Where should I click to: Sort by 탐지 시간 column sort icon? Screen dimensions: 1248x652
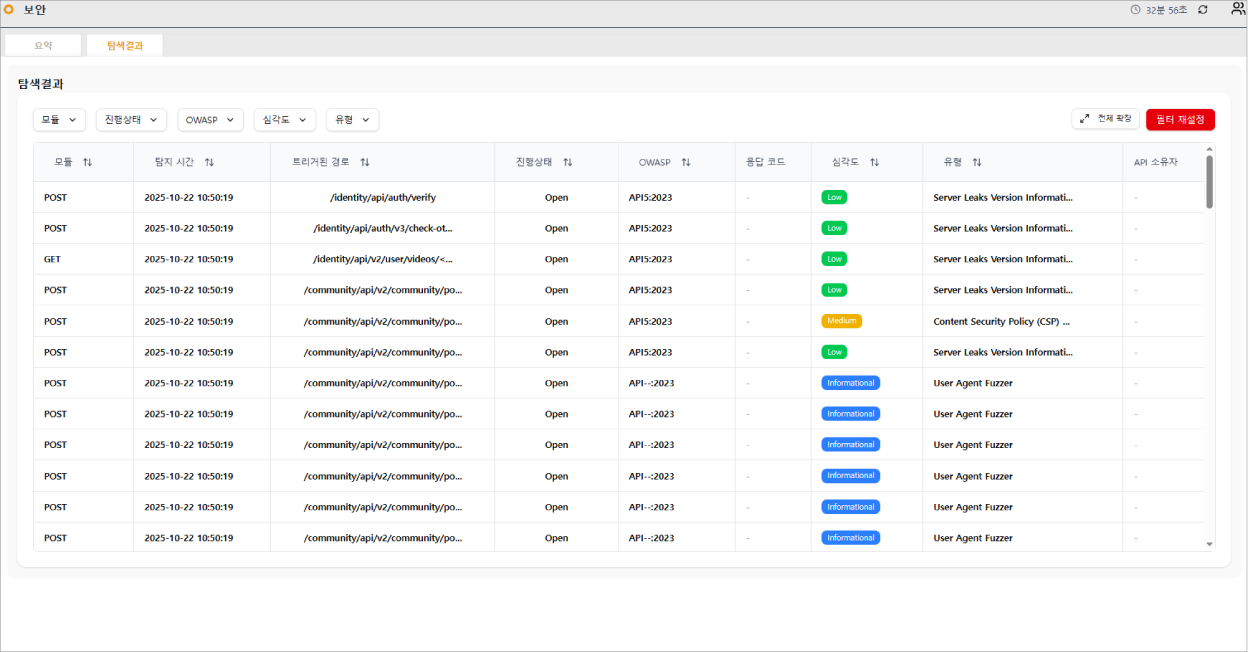point(209,162)
